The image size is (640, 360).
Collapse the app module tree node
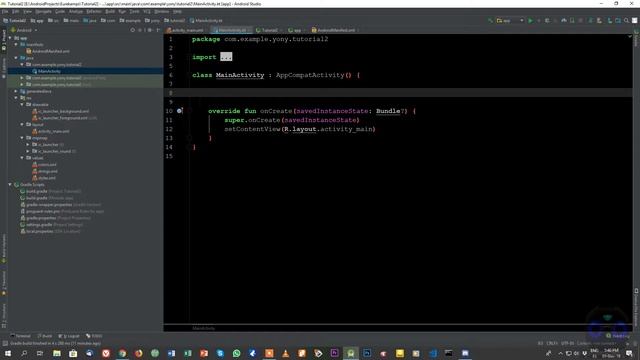(x=10, y=38)
